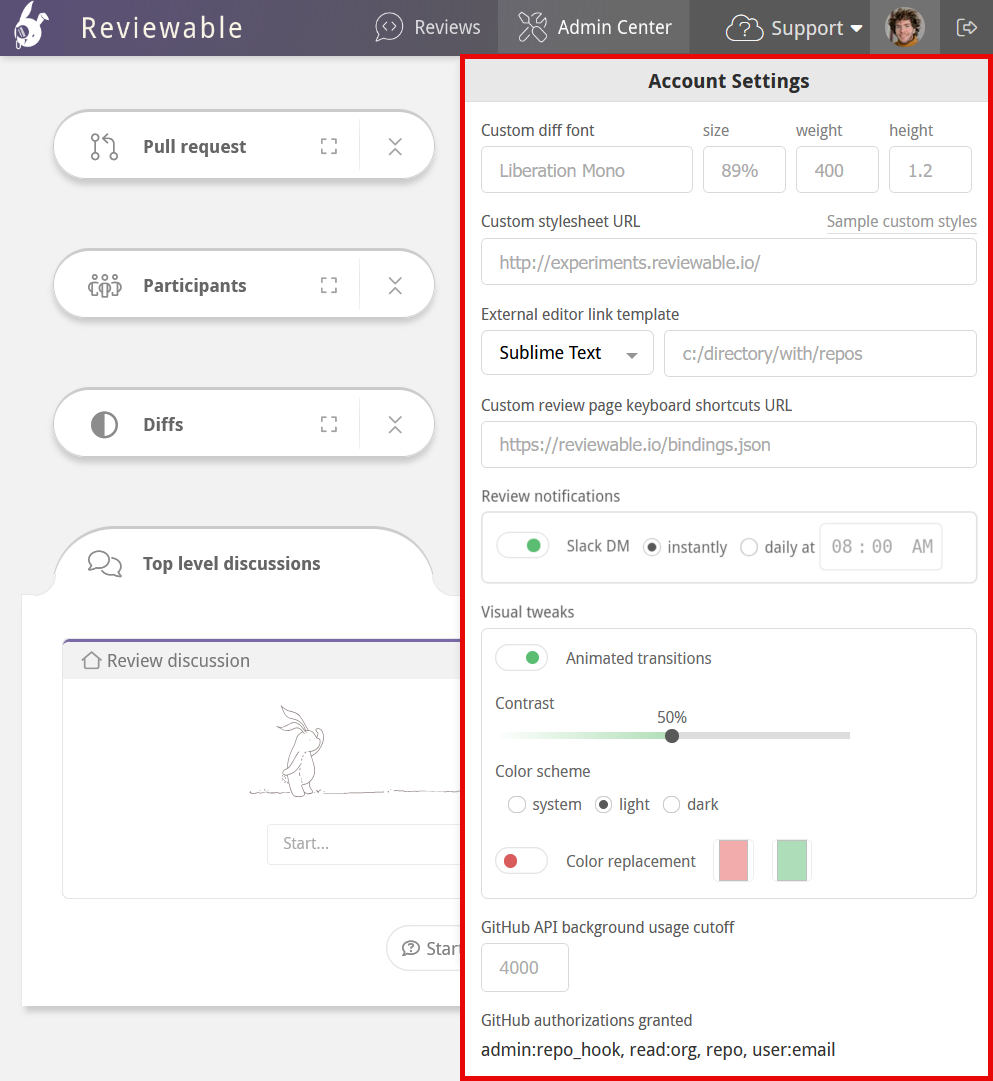Select the dark color scheme

point(671,804)
